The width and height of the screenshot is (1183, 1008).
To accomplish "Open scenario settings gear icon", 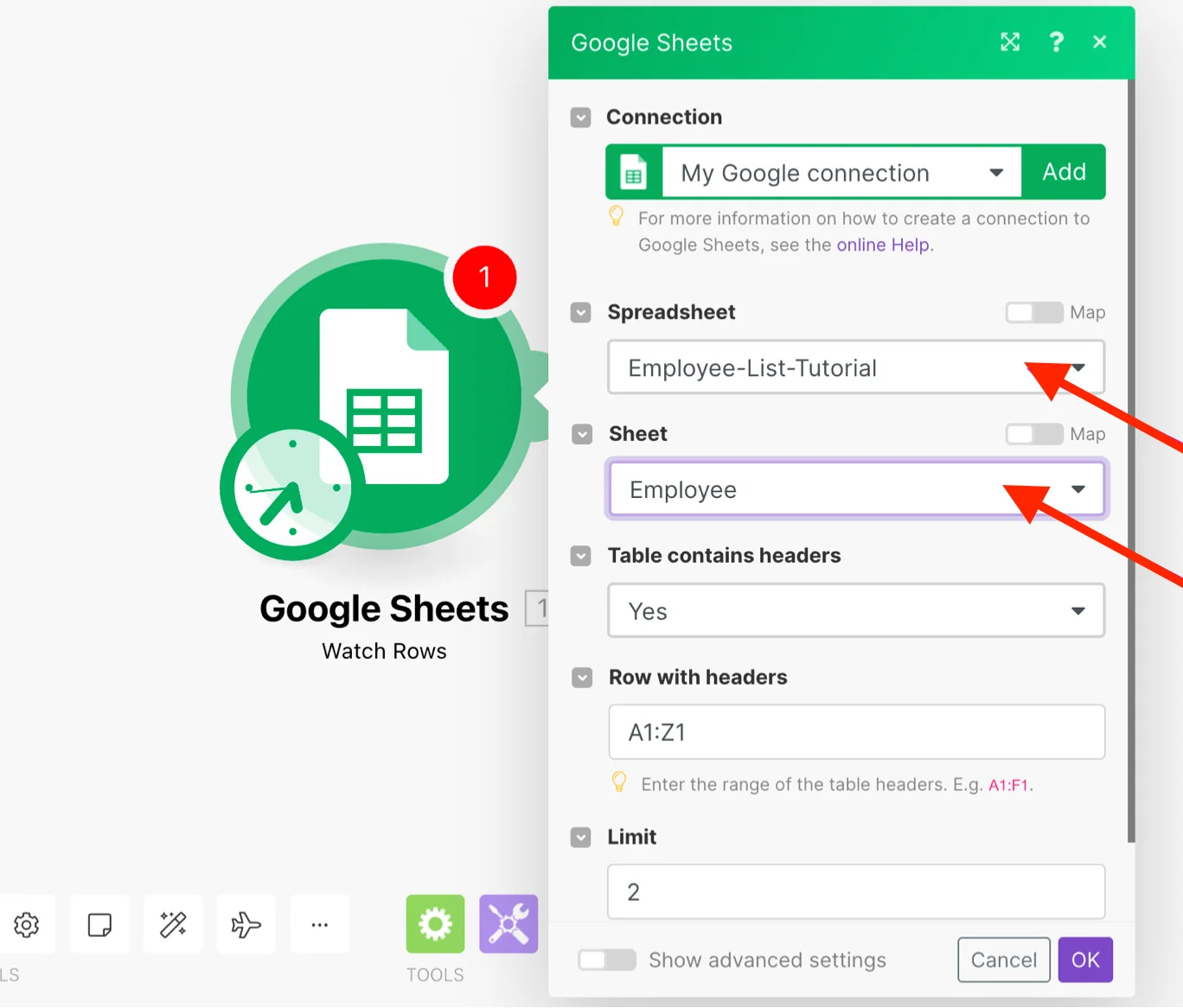I will pyautogui.click(x=27, y=924).
